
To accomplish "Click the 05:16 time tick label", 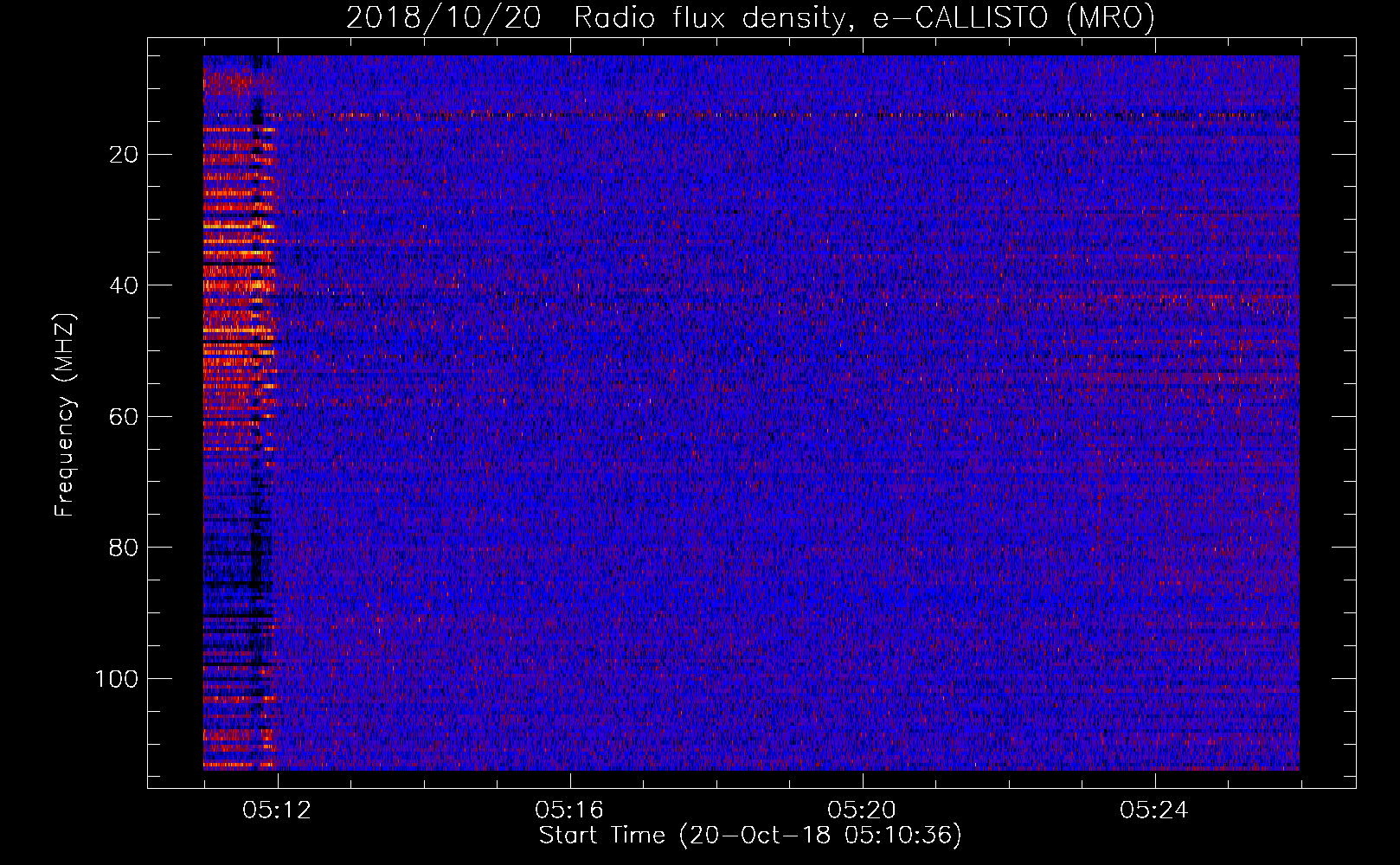I will tap(569, 811).
